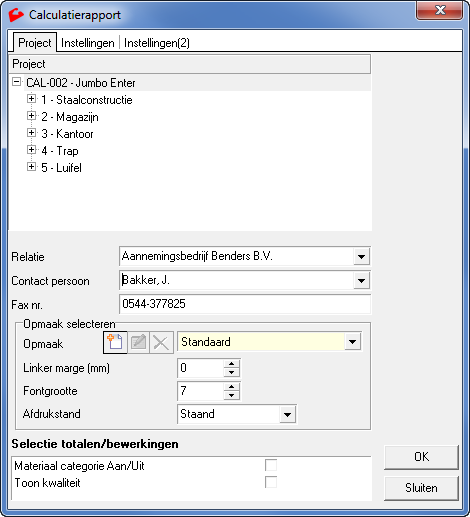Click the delete Opmaak X icon
Screen dimensions: 470x517
tap(161, 342)
